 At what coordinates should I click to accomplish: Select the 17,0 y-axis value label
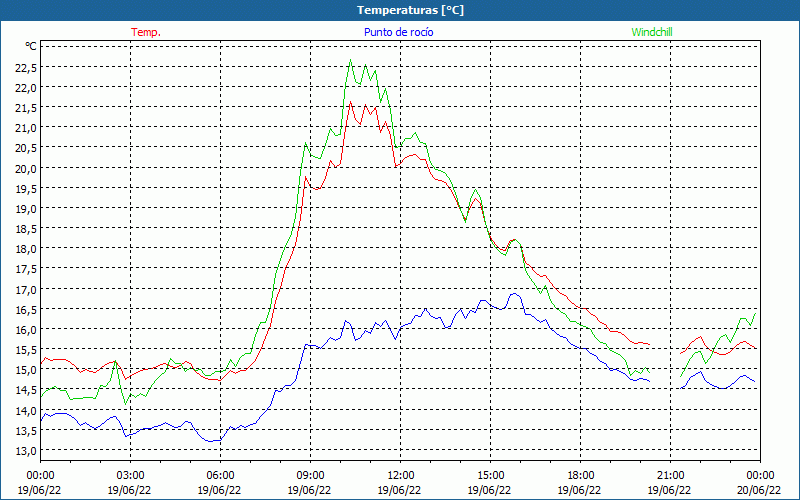pyautogui.click(x=26, y=289)
